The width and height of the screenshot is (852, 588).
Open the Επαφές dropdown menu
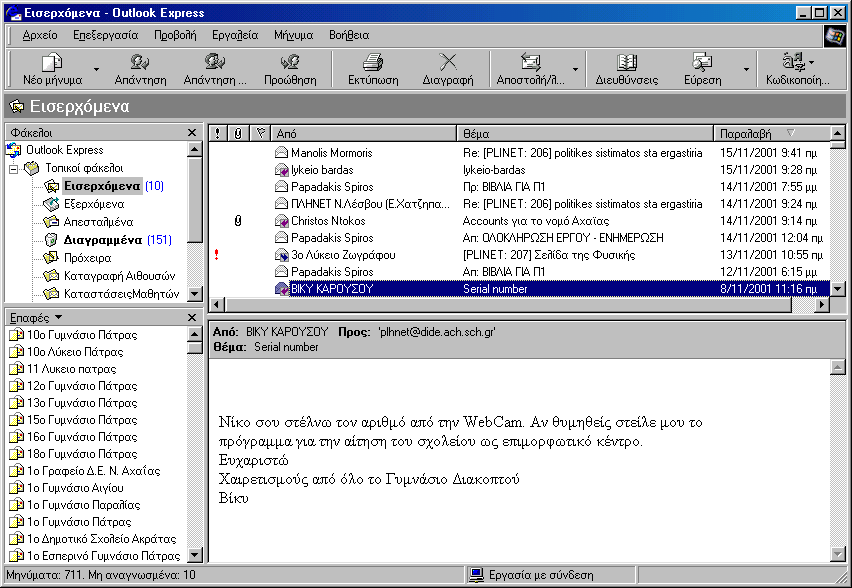[x=36, y=317]
